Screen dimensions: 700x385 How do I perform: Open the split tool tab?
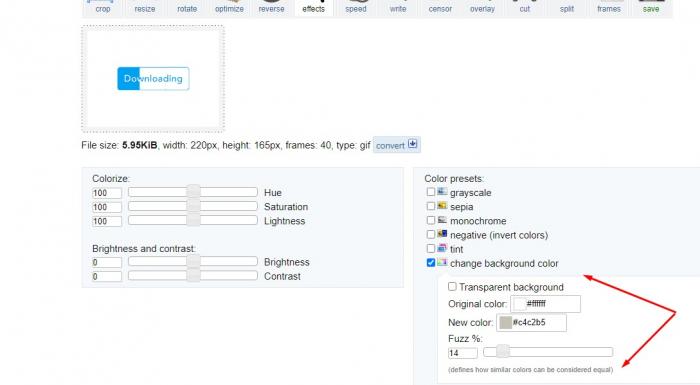point(567,8)
